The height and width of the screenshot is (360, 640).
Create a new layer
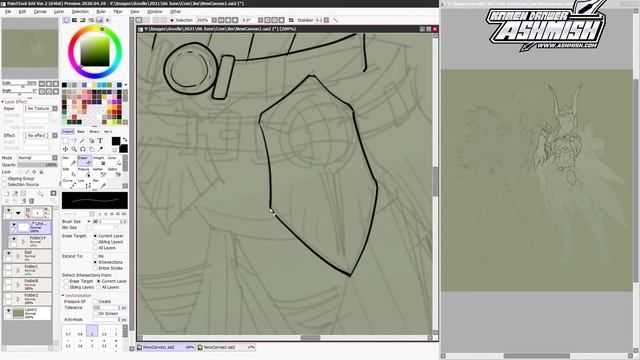(7, 193)
